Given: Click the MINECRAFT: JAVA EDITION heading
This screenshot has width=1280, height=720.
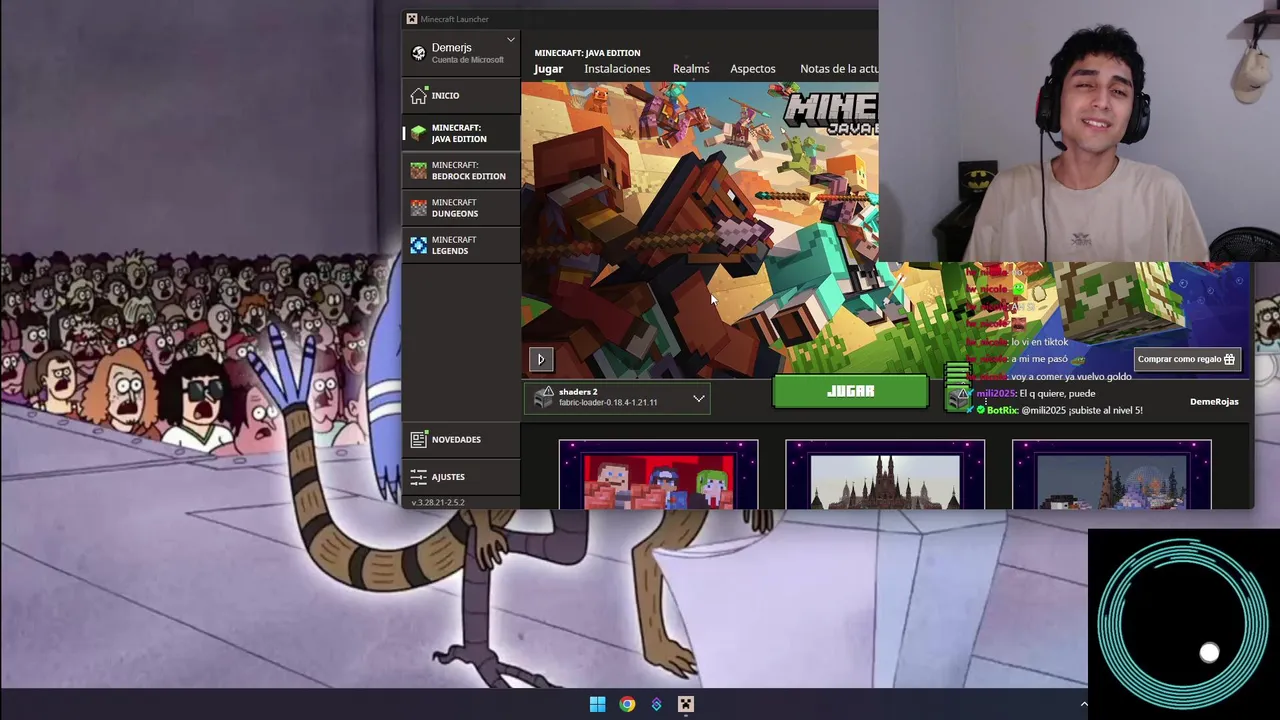Looking at the screenshot, I should point(587,53).
